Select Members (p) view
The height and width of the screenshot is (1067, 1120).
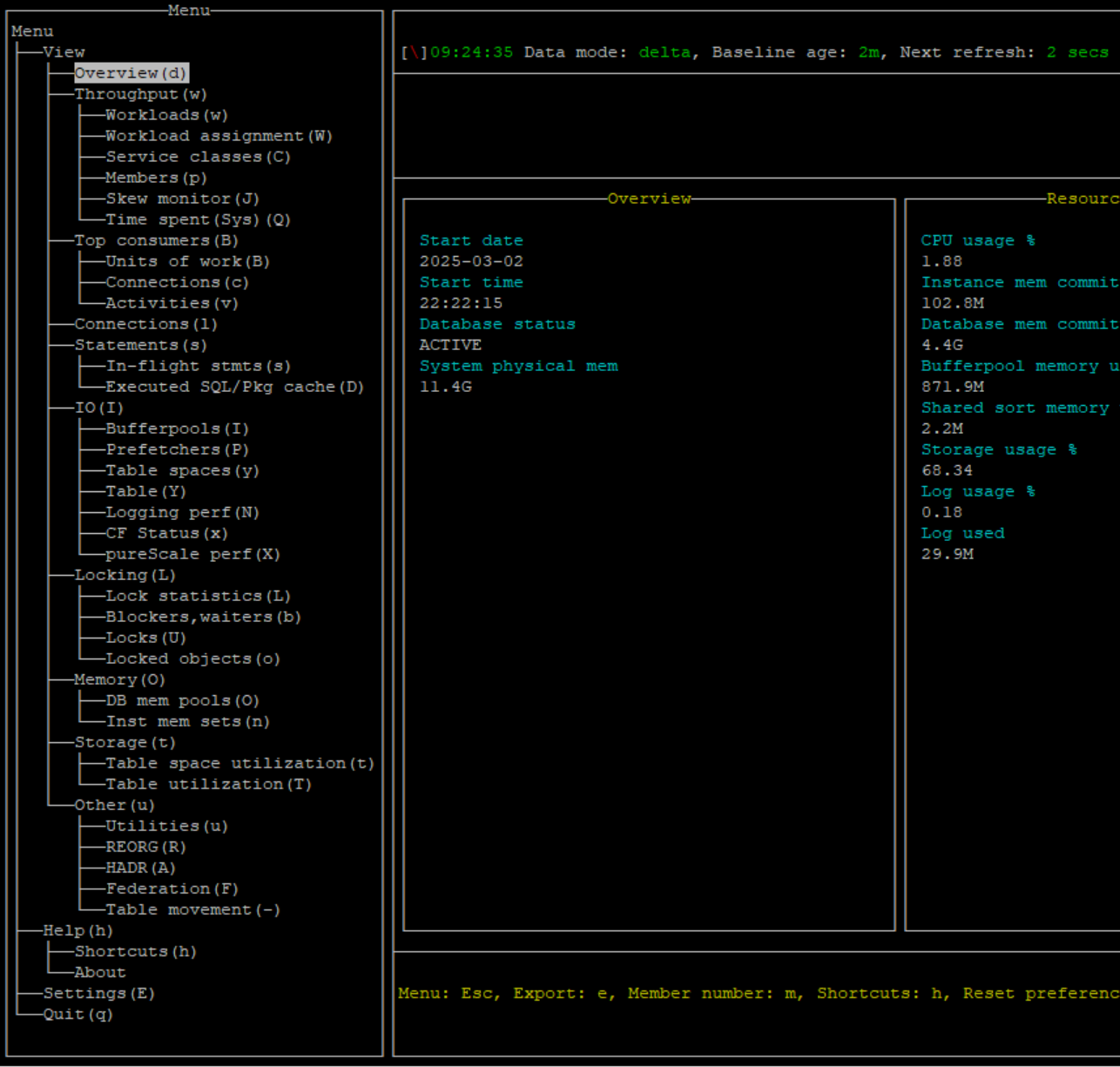(157, 178)
